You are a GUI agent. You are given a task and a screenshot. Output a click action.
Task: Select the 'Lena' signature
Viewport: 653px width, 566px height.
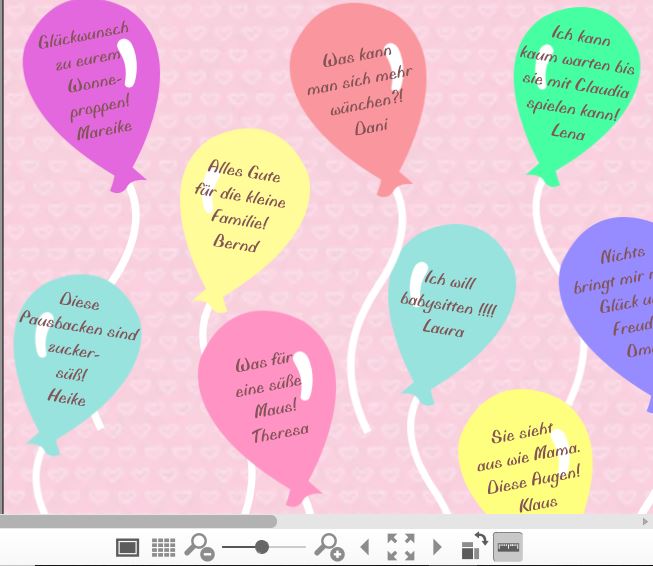[568, 132]
